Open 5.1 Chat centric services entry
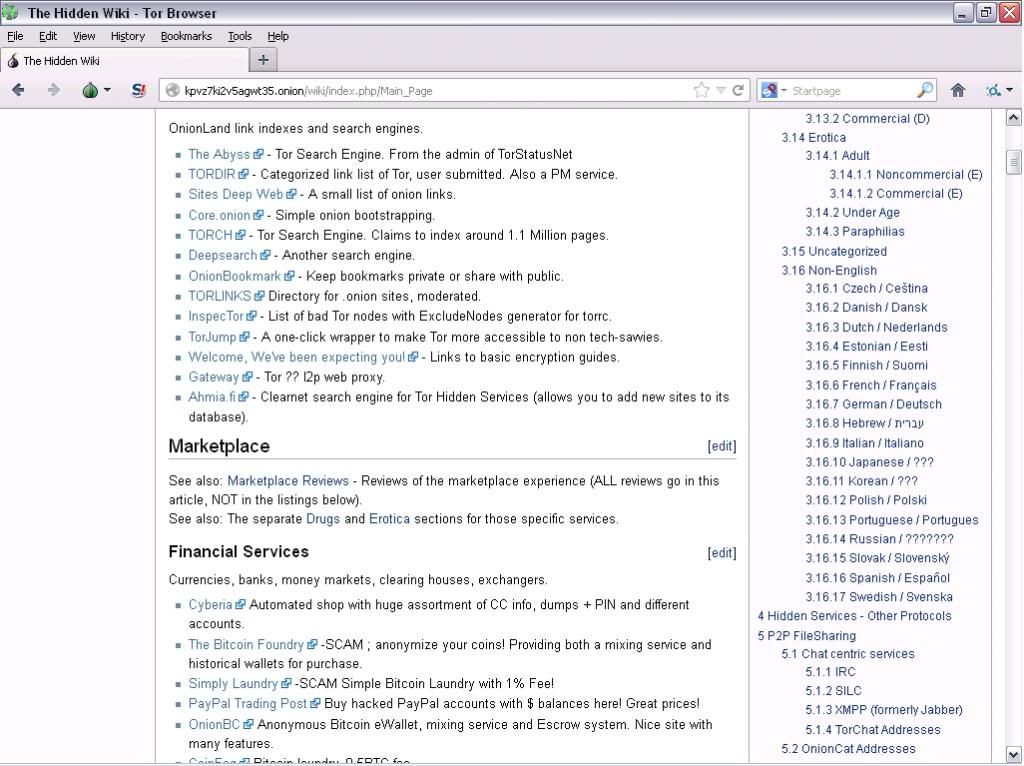1024x766 pixels. pos(848,654)
